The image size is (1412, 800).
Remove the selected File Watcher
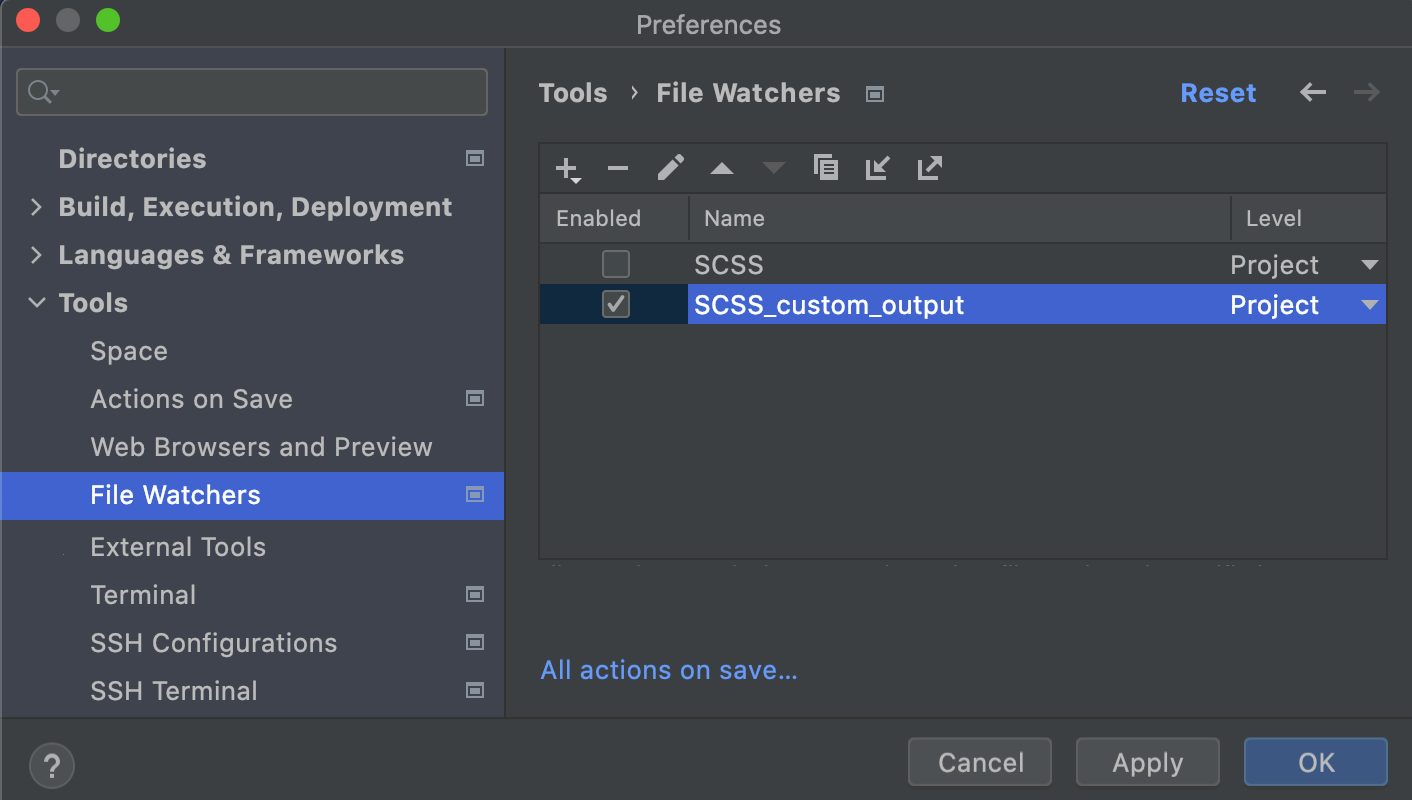click(617, 168)
